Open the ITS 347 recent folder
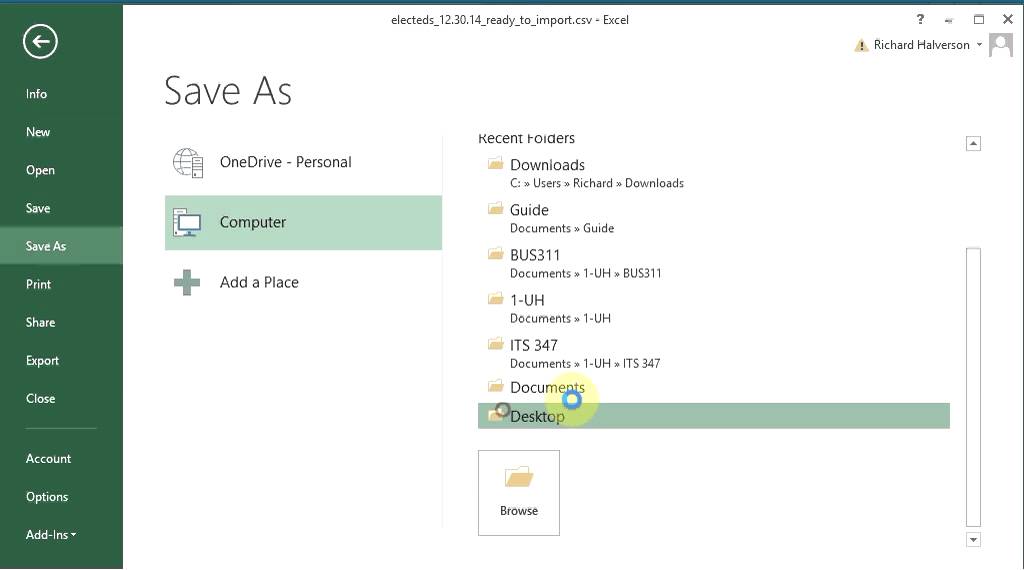 [x=714, y=353]
